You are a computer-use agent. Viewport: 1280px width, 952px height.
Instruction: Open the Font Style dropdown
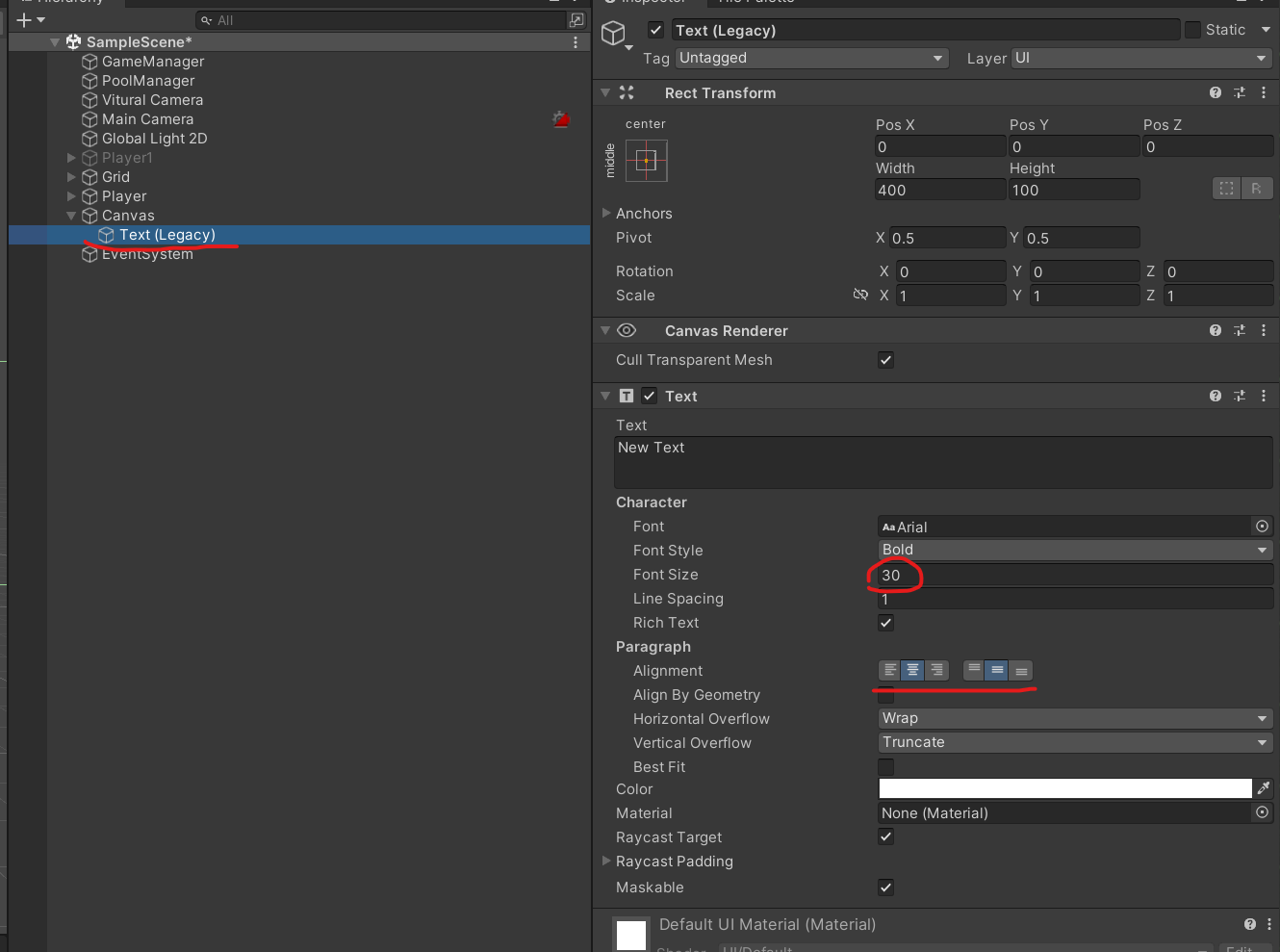(1075, 550)
